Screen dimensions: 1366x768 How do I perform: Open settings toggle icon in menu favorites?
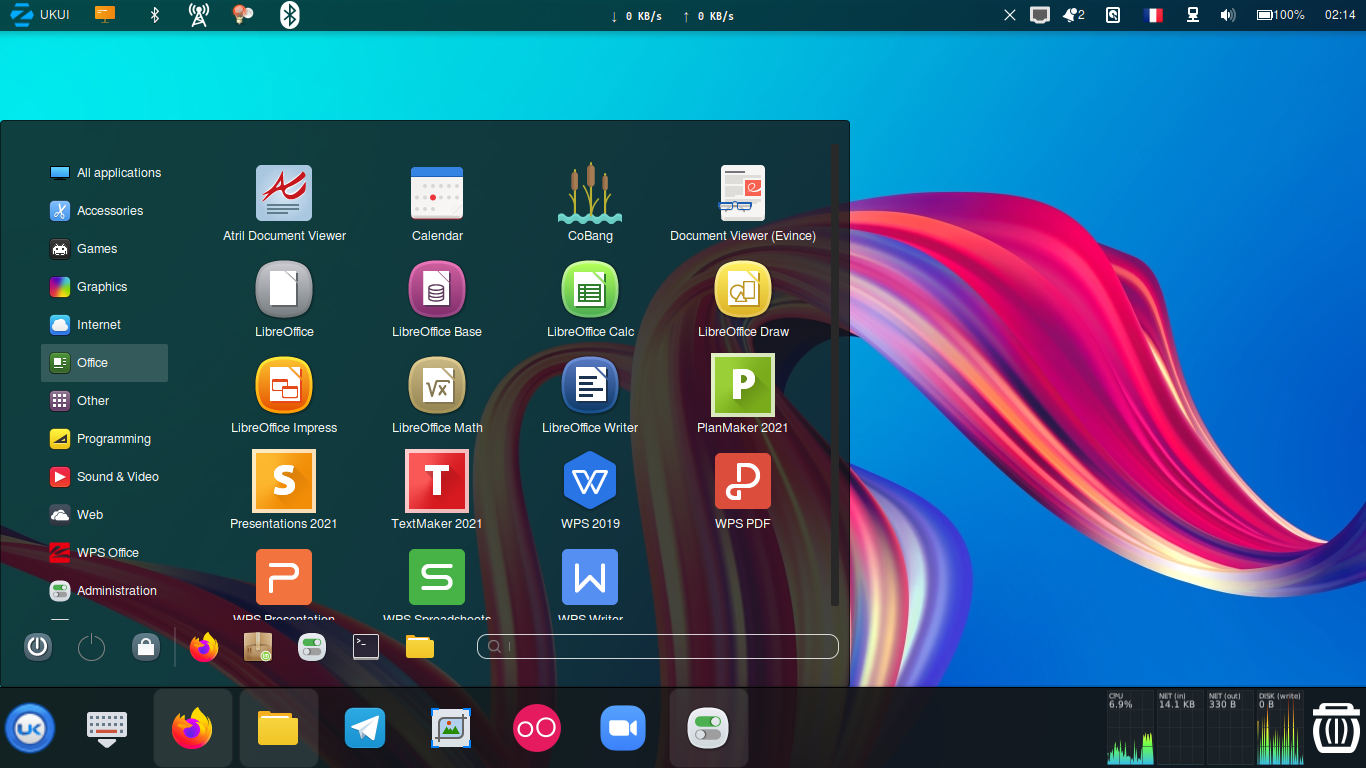click(x=312, y=647)
